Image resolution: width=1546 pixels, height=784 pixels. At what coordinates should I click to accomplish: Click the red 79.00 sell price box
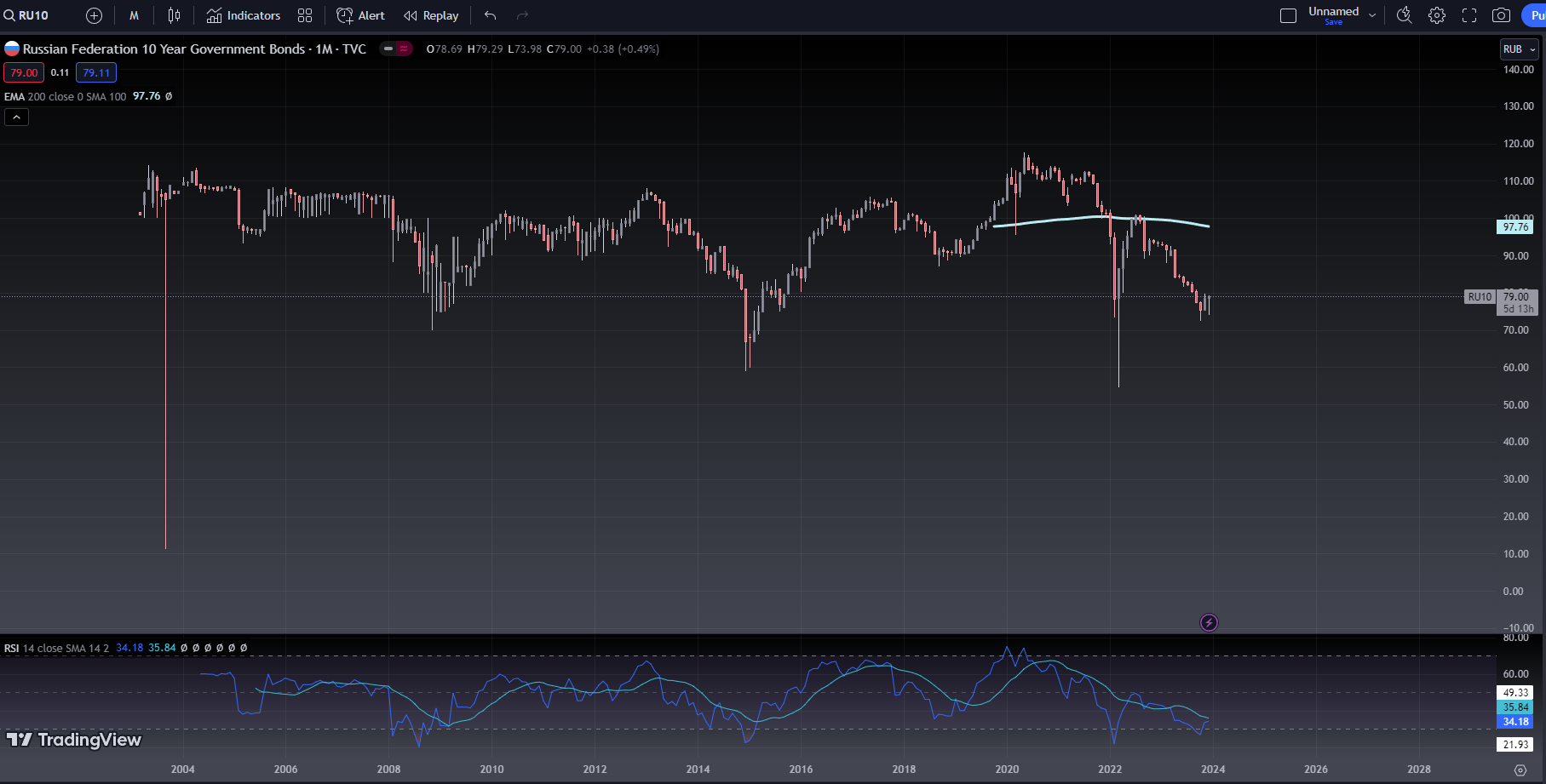(x=24, y=73)
